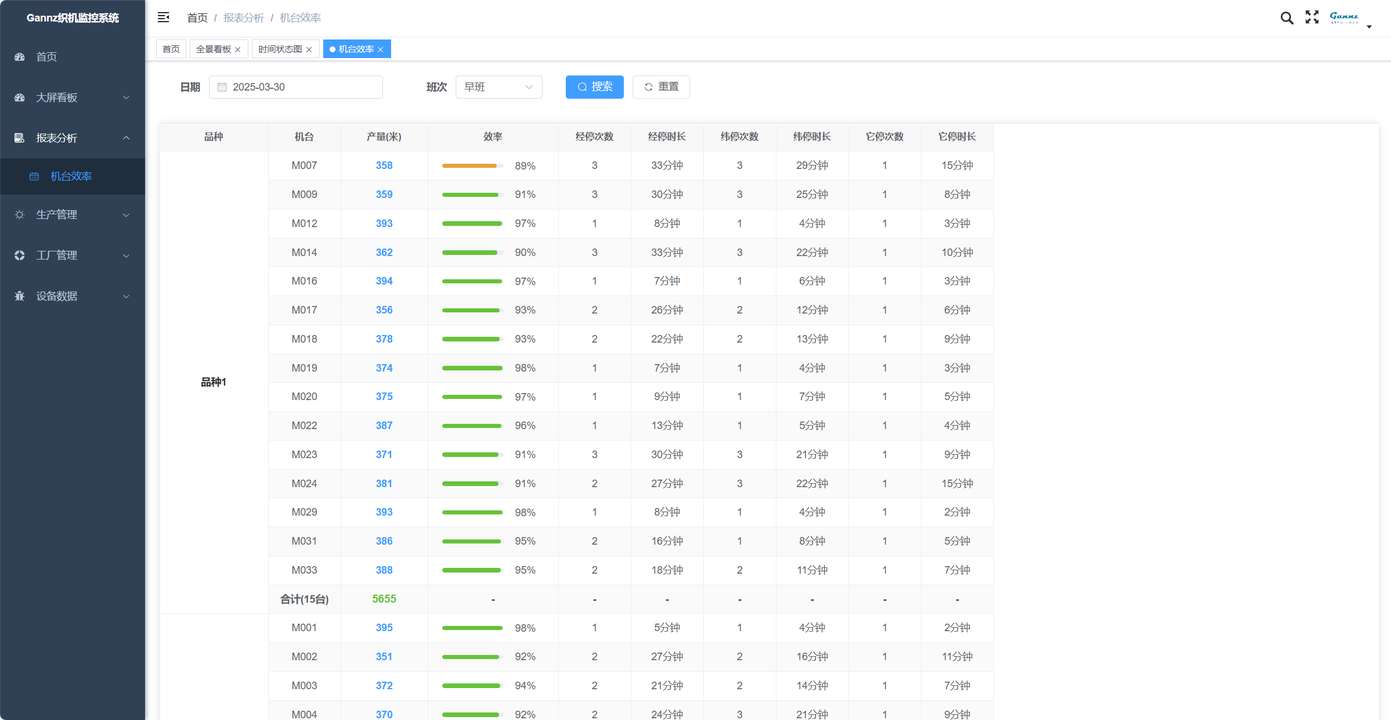
Task: Click M007 efficiency progress bar at 89%
Action: pos(471,166)
